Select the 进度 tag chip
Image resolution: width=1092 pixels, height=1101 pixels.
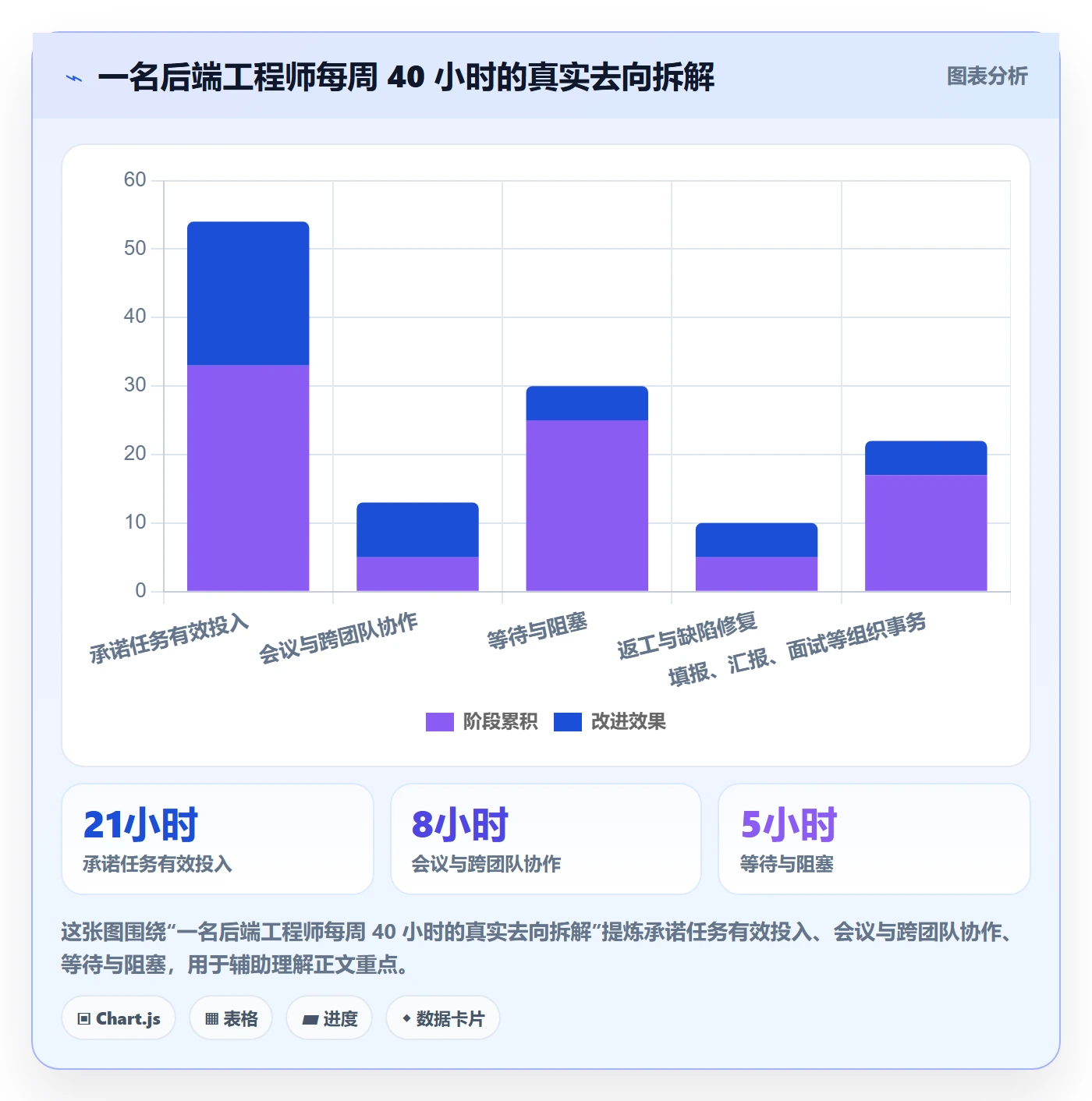329,1018
